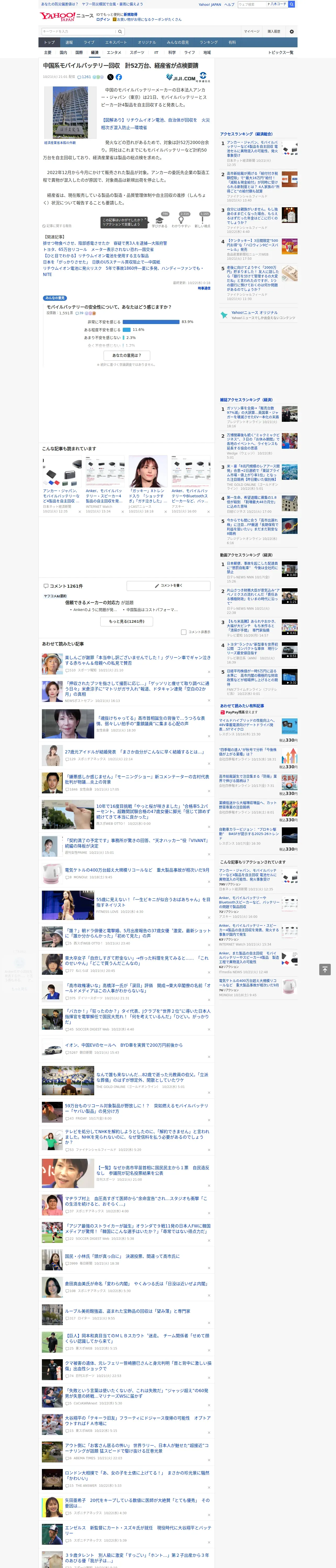Viewport: 336px width, 1568px height.
Task: Open related link 排せつ物食べさせ 大阪府警
Action: (x=105, y=244)
